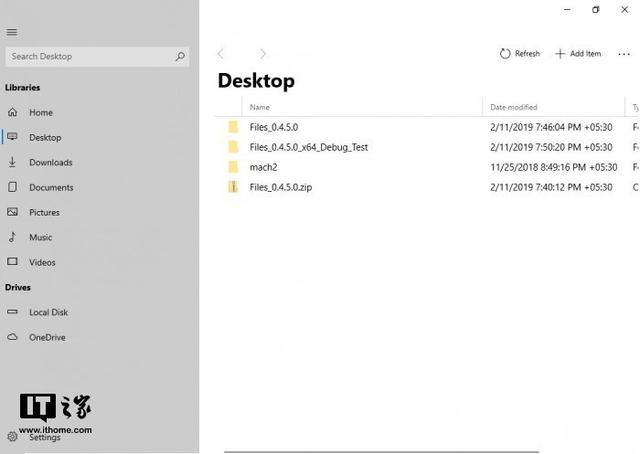Click the Downloads arrow icon
Screen dimensions: 640x454
pyautogui.click(x=12, y=162)
